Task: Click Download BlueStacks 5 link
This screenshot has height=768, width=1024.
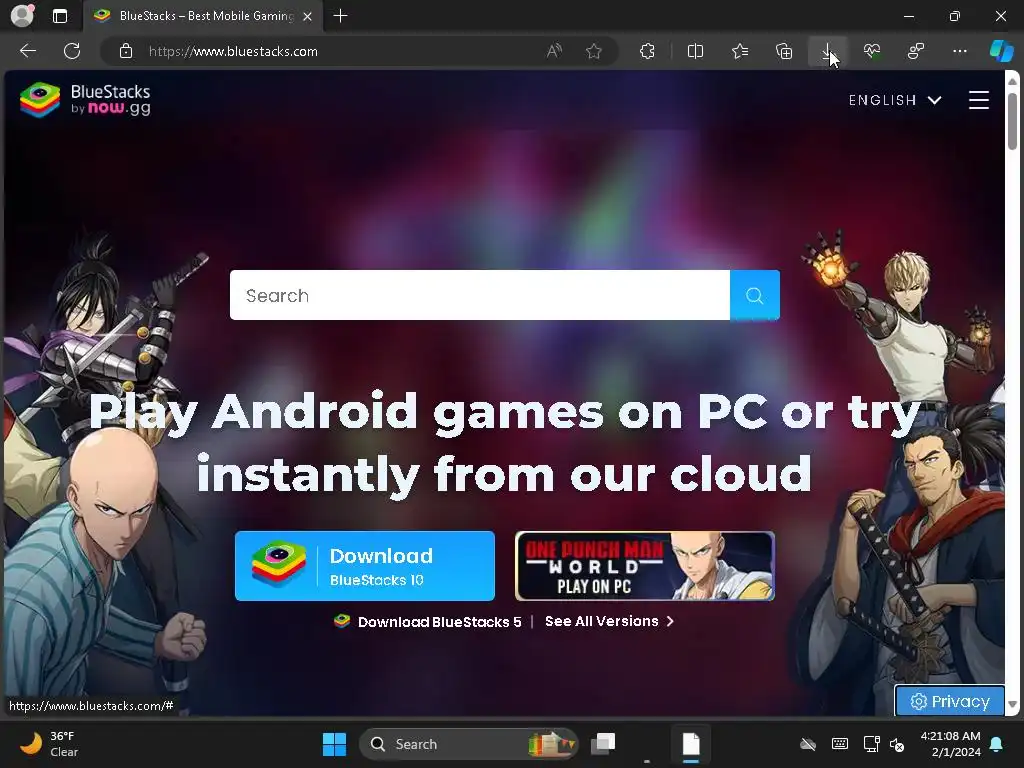Action: [x=428, y=621]
